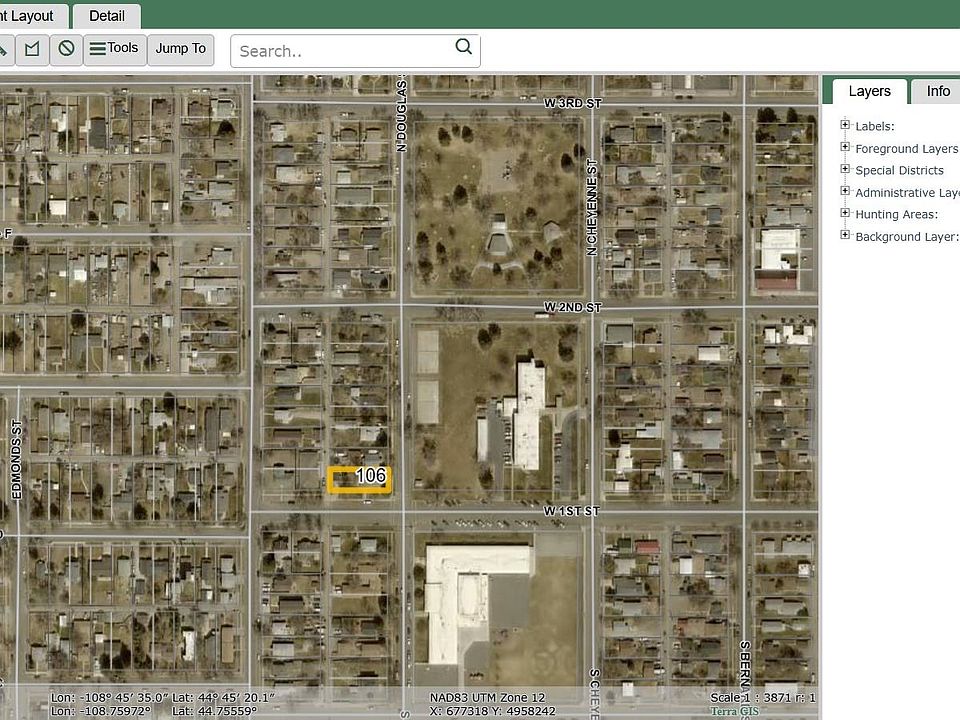The height and width of the screenshot is (720, 960).
Task: Click the Special Districts layer label
Action: 899,170
